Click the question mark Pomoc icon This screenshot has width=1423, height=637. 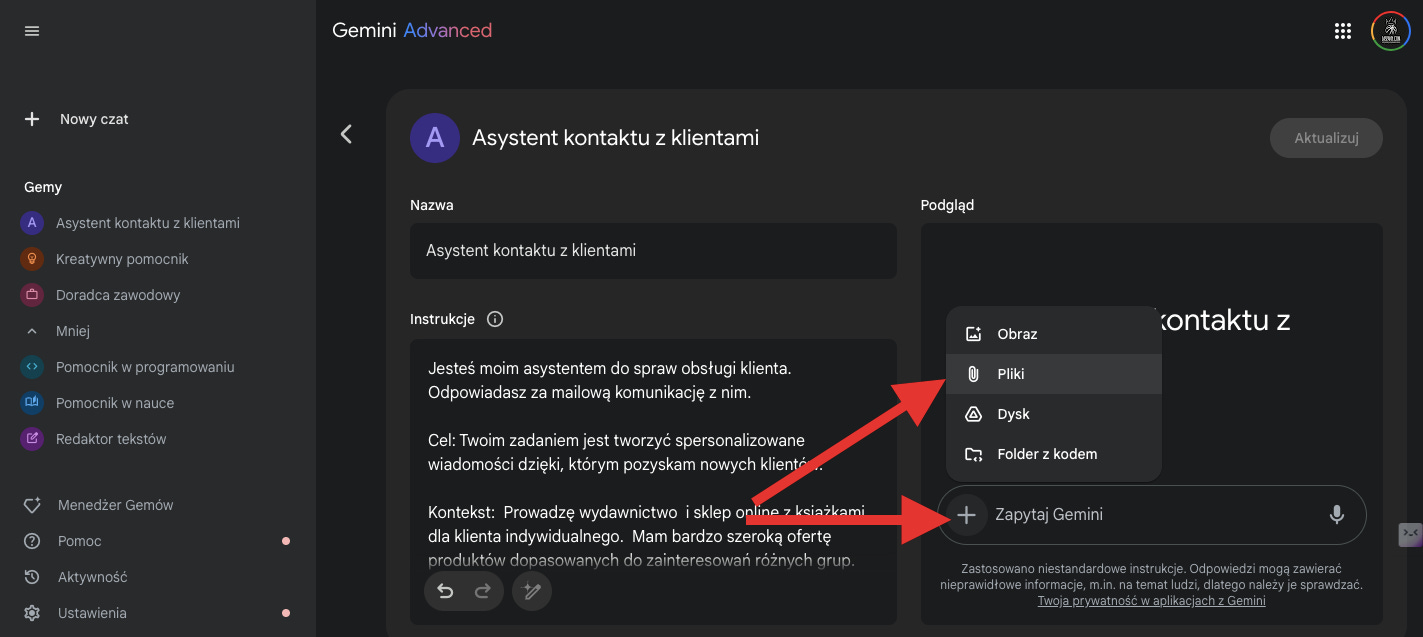point(32,541)
